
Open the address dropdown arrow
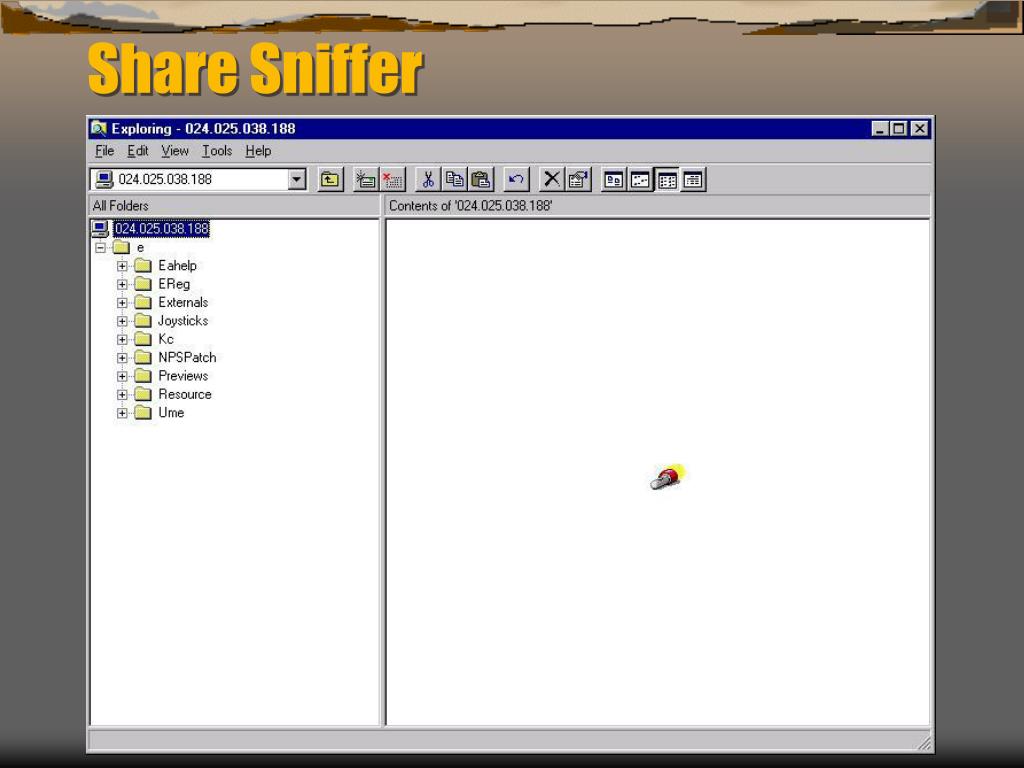[296, 180]
